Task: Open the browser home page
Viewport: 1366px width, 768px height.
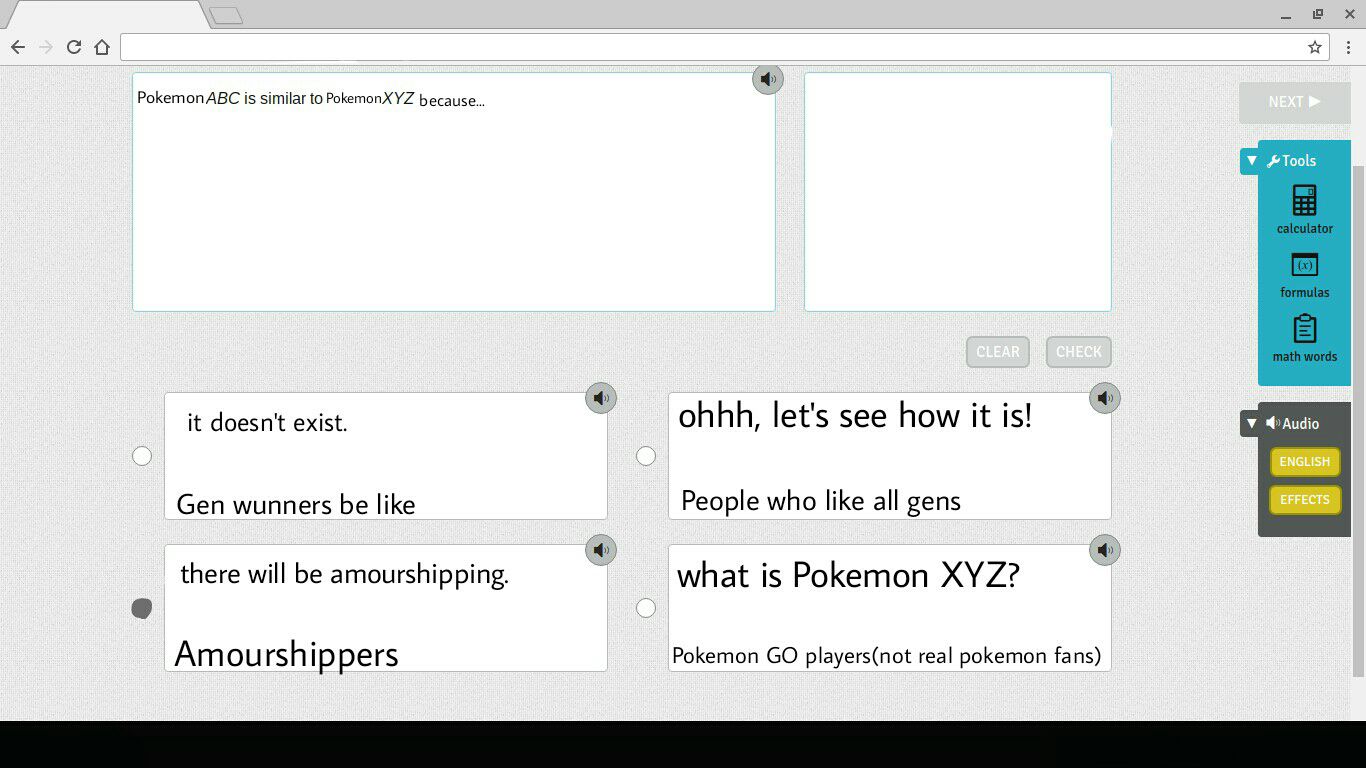Action: 102,47
